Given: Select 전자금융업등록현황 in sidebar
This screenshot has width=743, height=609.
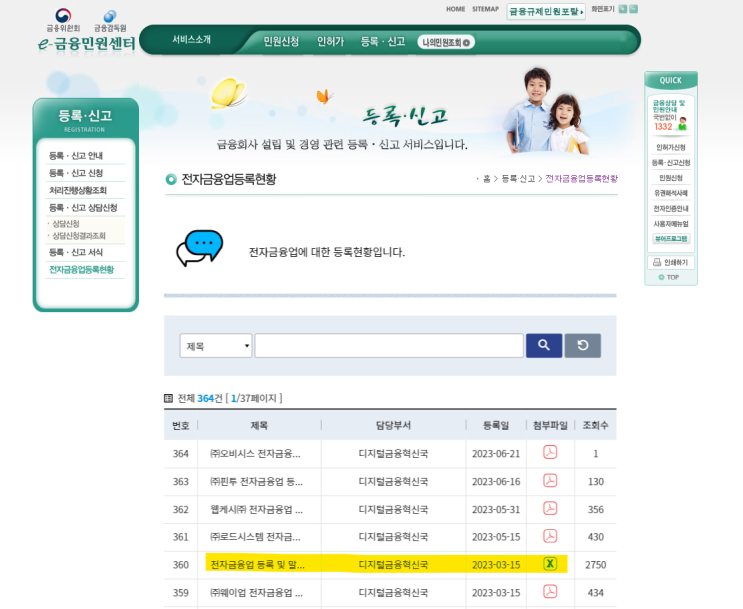Looking at the screenshot, I should click(82, 270).
